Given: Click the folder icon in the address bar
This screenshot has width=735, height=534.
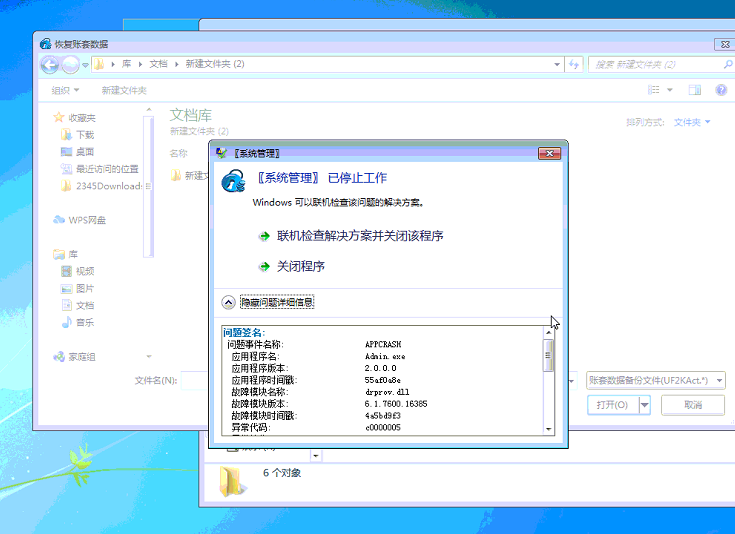Looking at the screenshot, I should click(x=99, y=64).
